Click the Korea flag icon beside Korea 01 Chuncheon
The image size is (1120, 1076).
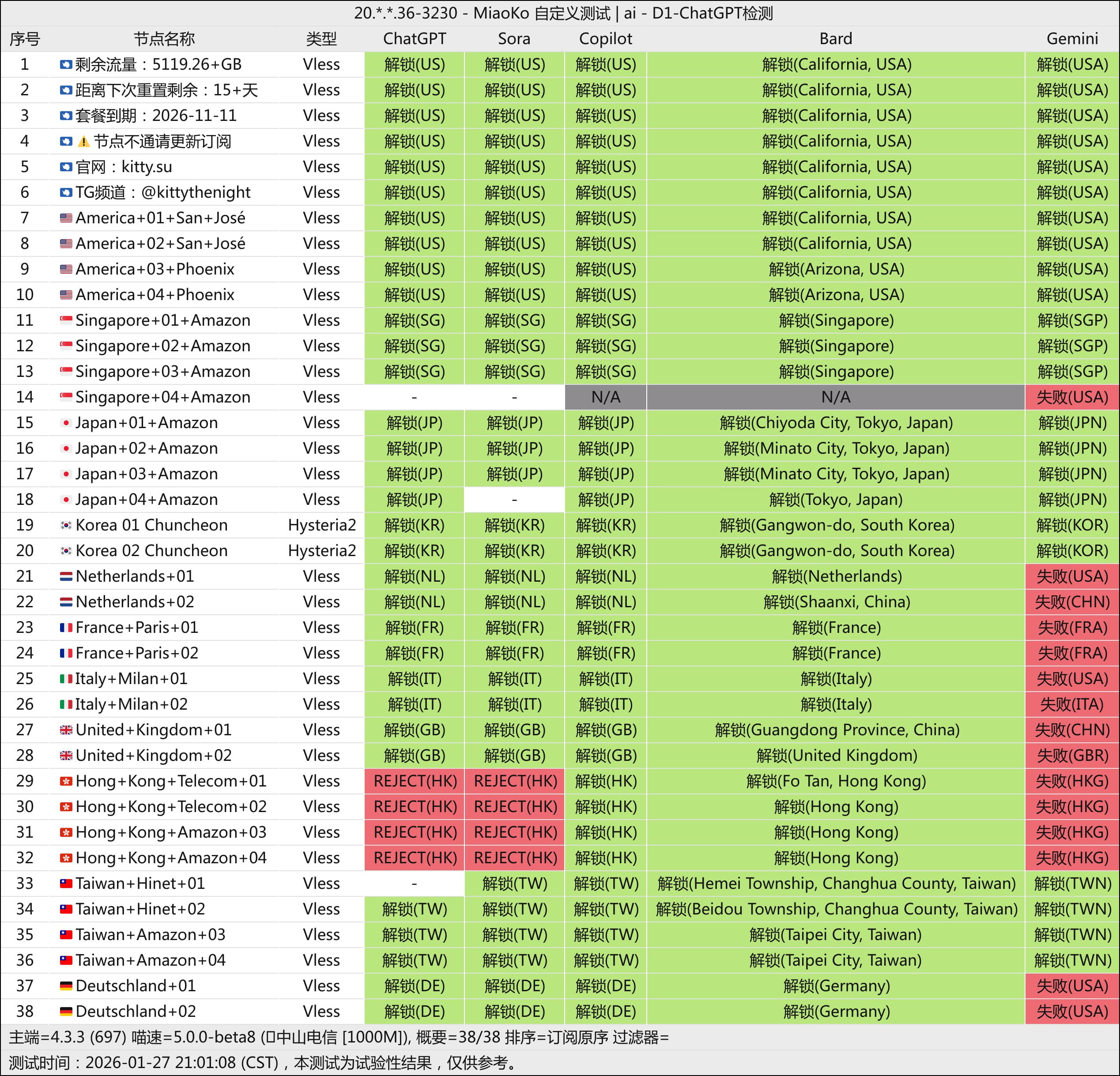click(x=66, y=525)
